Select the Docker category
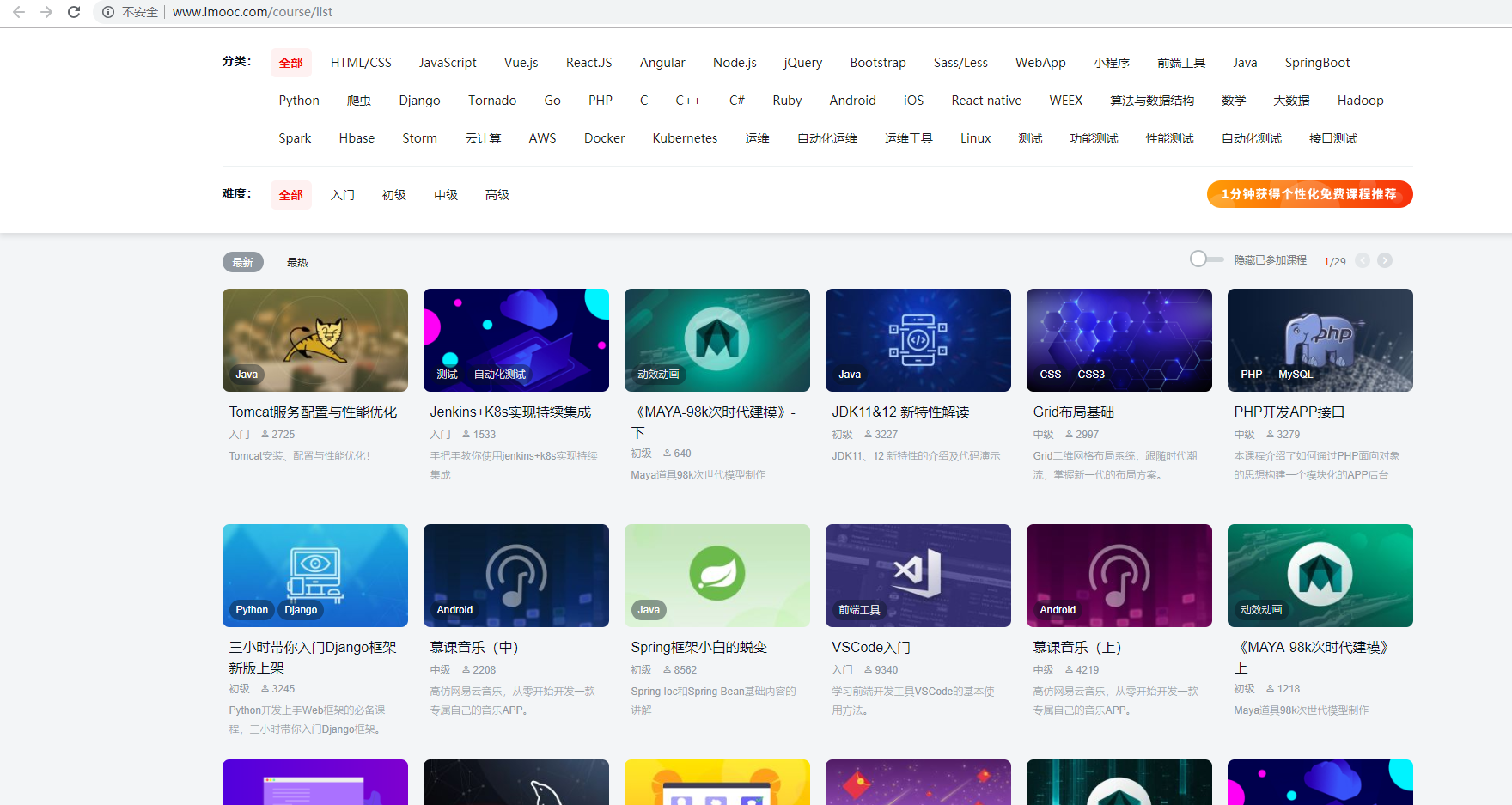 click(605, 138)
